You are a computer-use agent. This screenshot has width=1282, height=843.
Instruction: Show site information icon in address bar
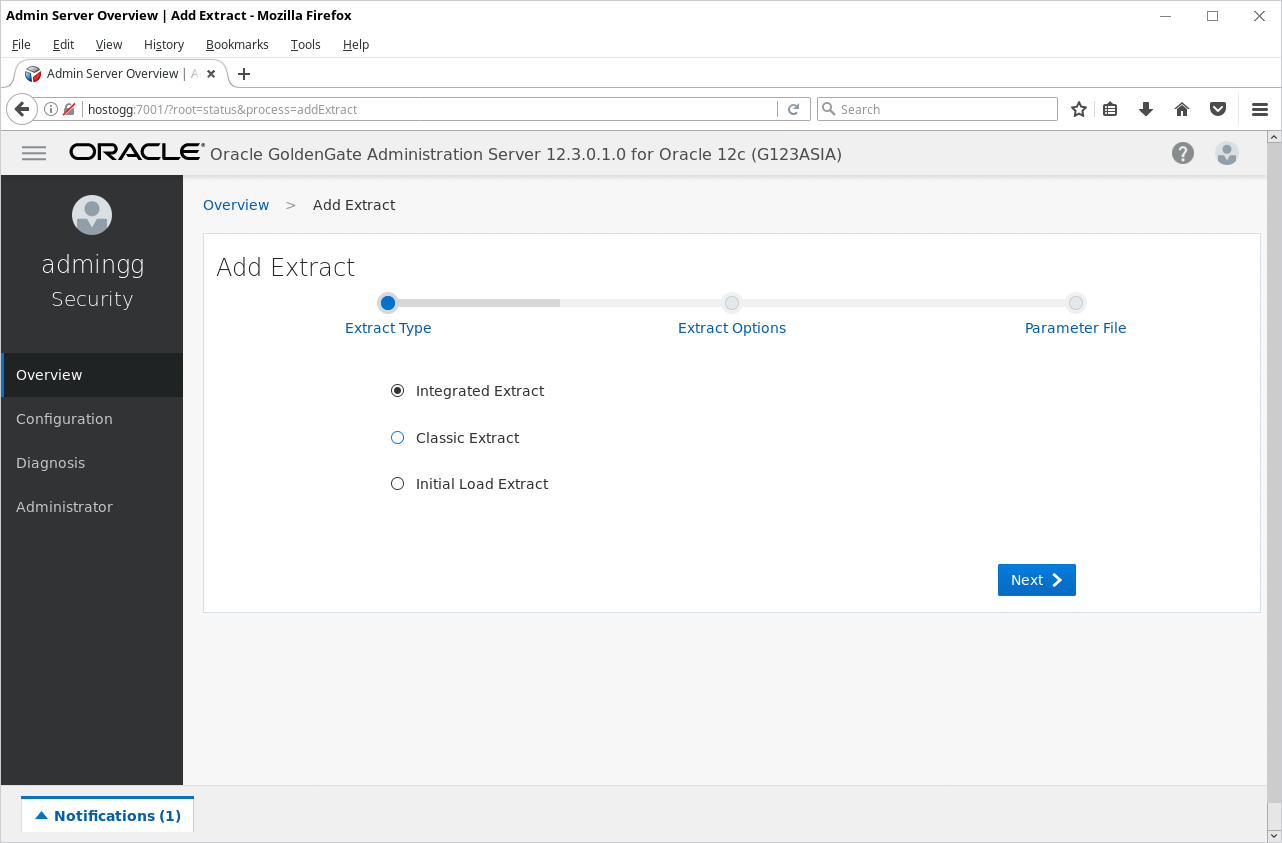pos(51,109)
